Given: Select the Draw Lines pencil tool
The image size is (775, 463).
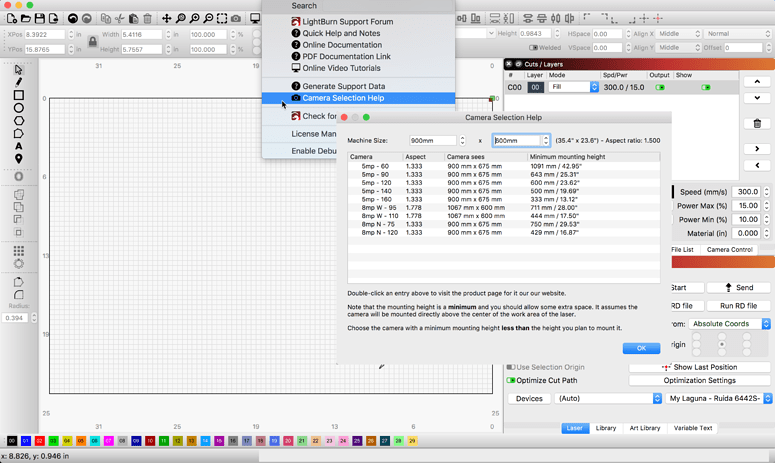Looking at the screenshot, I should tap(19, 82).
